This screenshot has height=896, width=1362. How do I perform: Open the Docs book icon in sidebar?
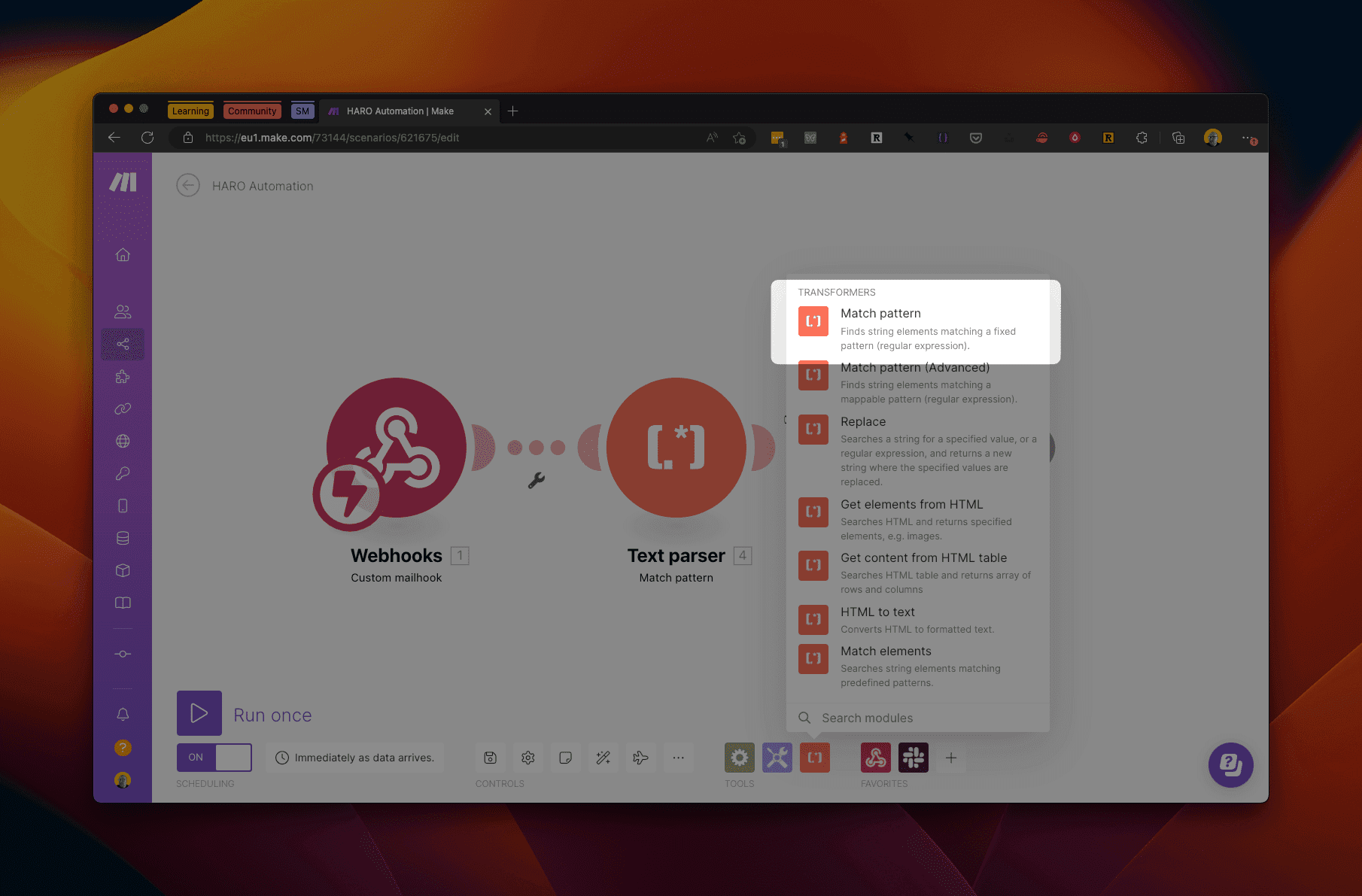click(123, 603)
